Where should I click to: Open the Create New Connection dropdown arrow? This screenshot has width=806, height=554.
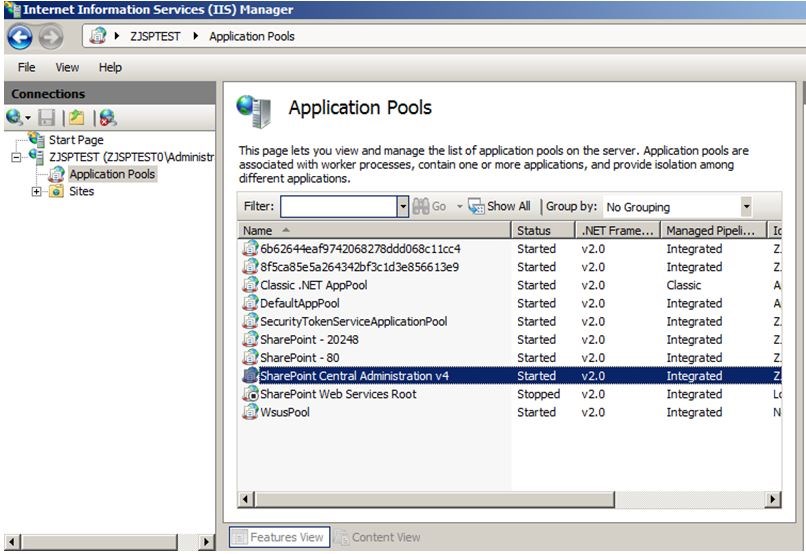(x=28, y=118)
